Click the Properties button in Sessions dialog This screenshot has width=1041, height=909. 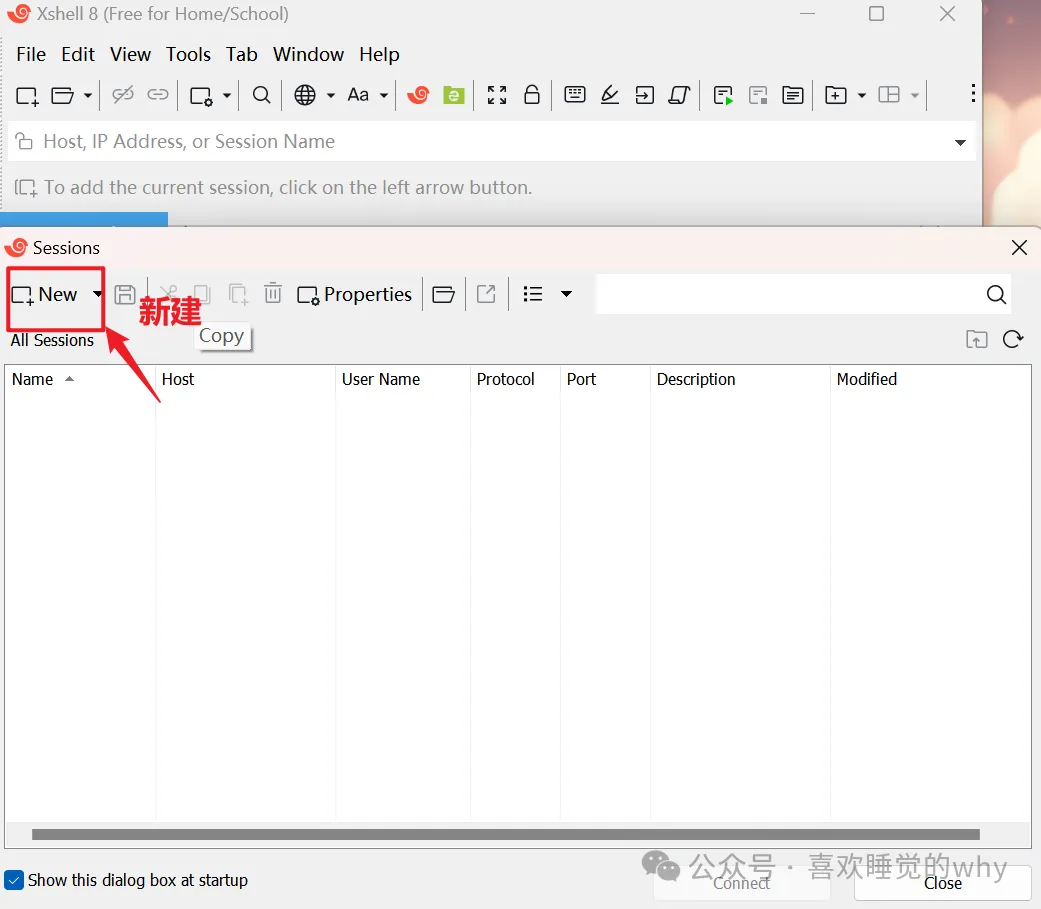point(355,294)
